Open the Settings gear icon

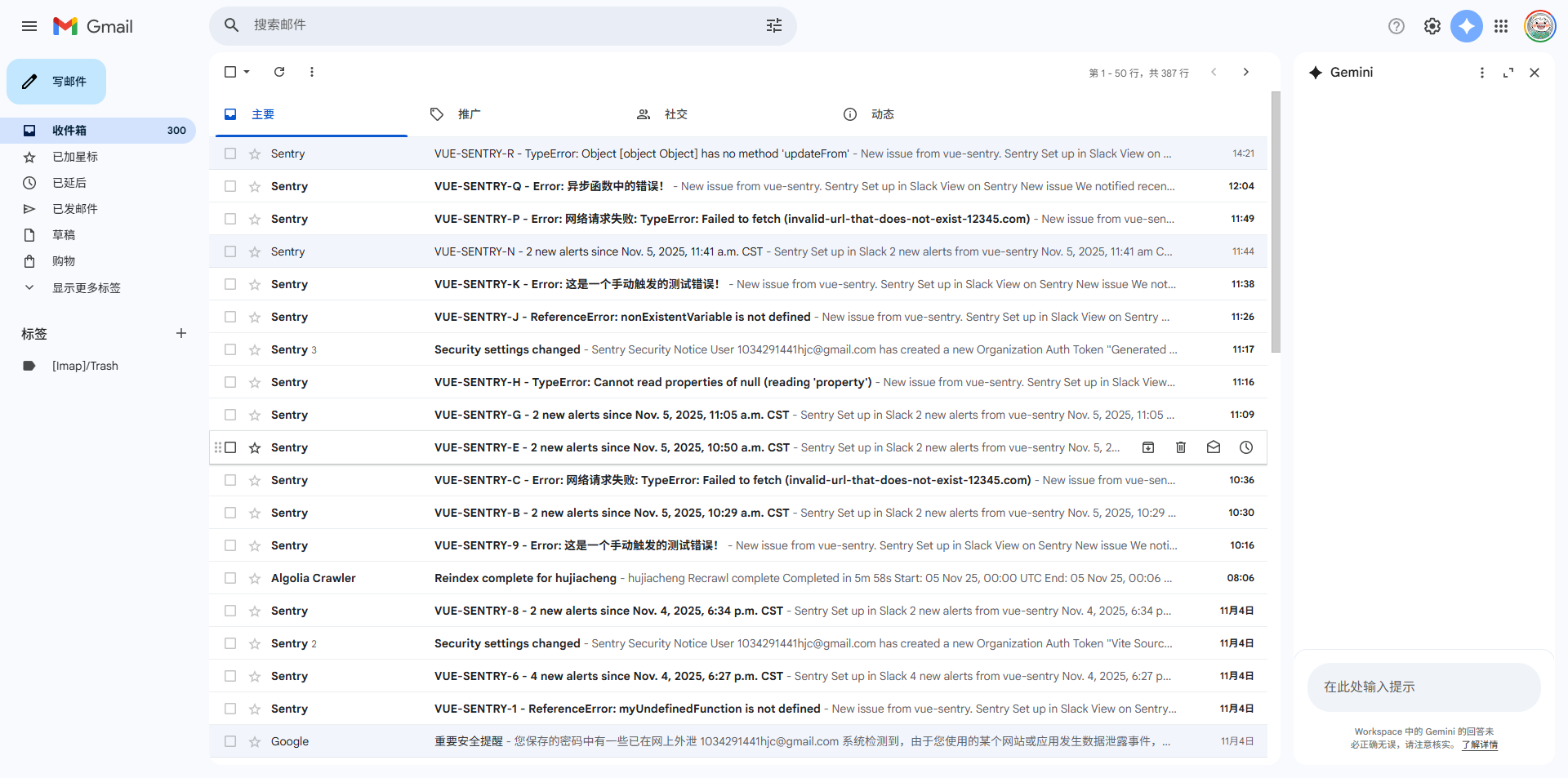(1432, 26)
